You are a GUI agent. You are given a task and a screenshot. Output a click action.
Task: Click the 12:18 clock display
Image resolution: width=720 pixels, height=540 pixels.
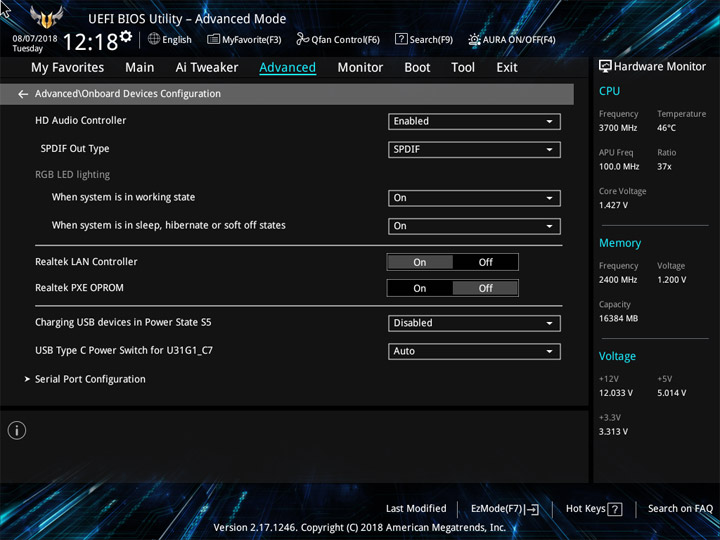click(90, 42)
